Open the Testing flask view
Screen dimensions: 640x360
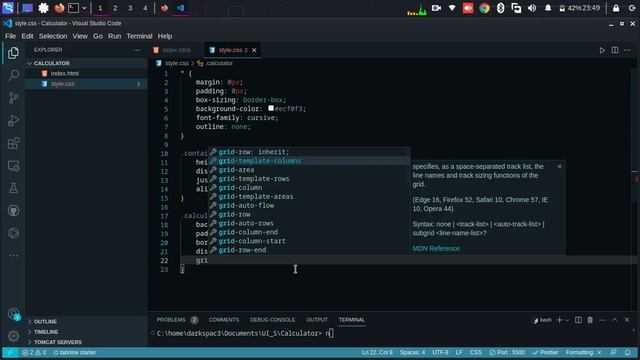[13, 188]
